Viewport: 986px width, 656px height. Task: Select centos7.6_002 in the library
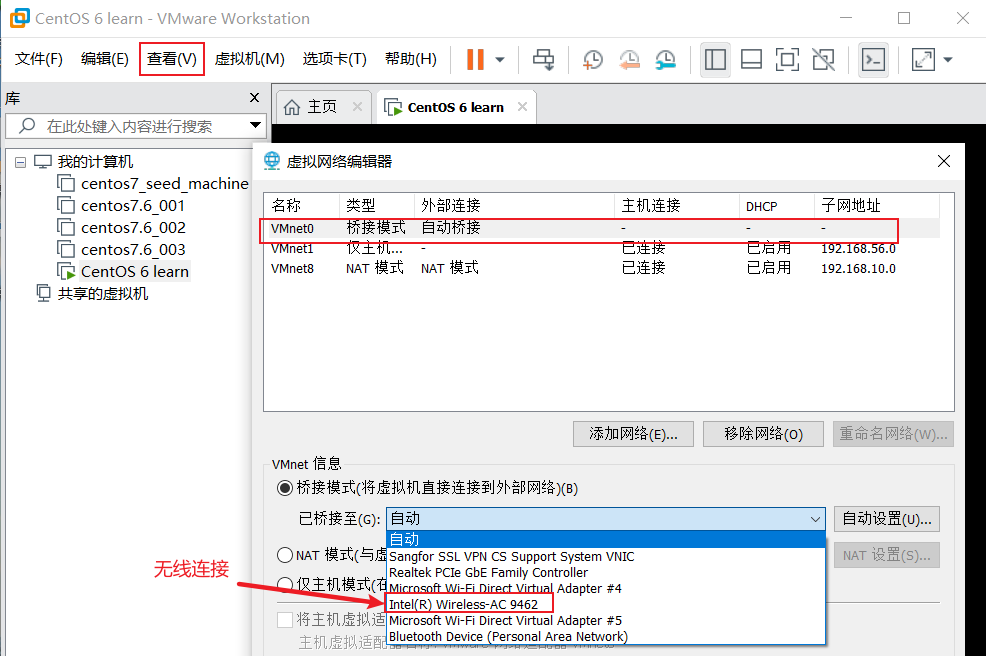pos(133,228)
